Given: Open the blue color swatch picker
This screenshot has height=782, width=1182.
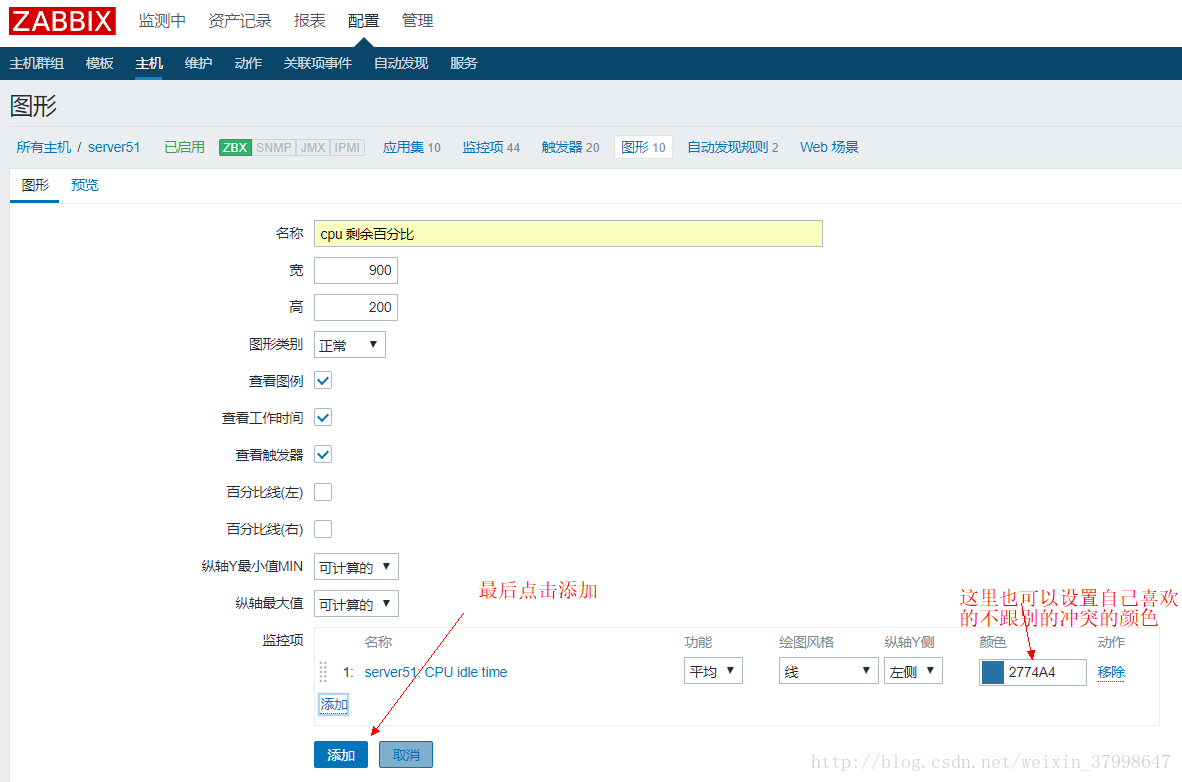Looking at the screenshot, I should click(993, 672).
